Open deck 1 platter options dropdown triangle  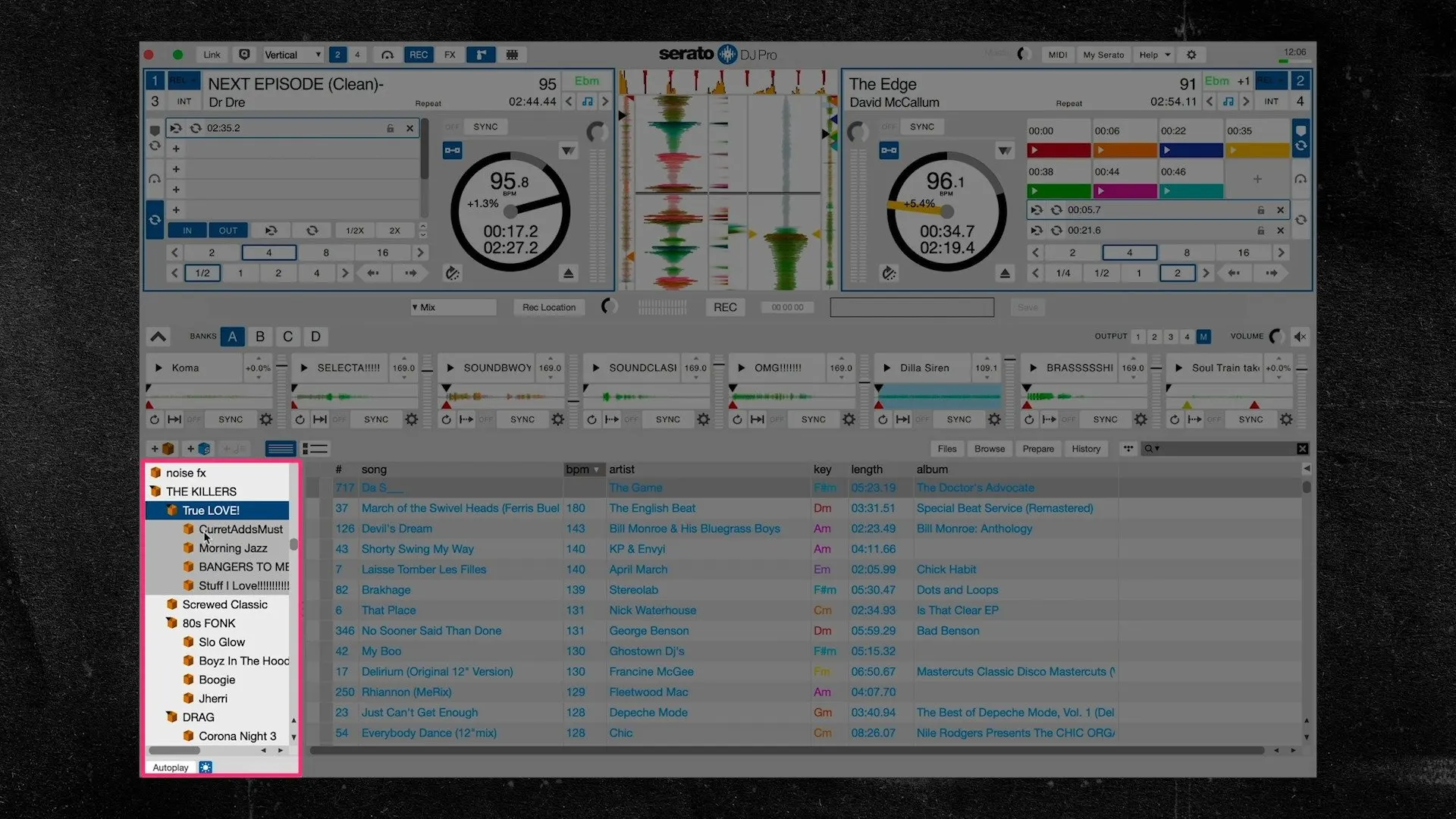[568, 151]
